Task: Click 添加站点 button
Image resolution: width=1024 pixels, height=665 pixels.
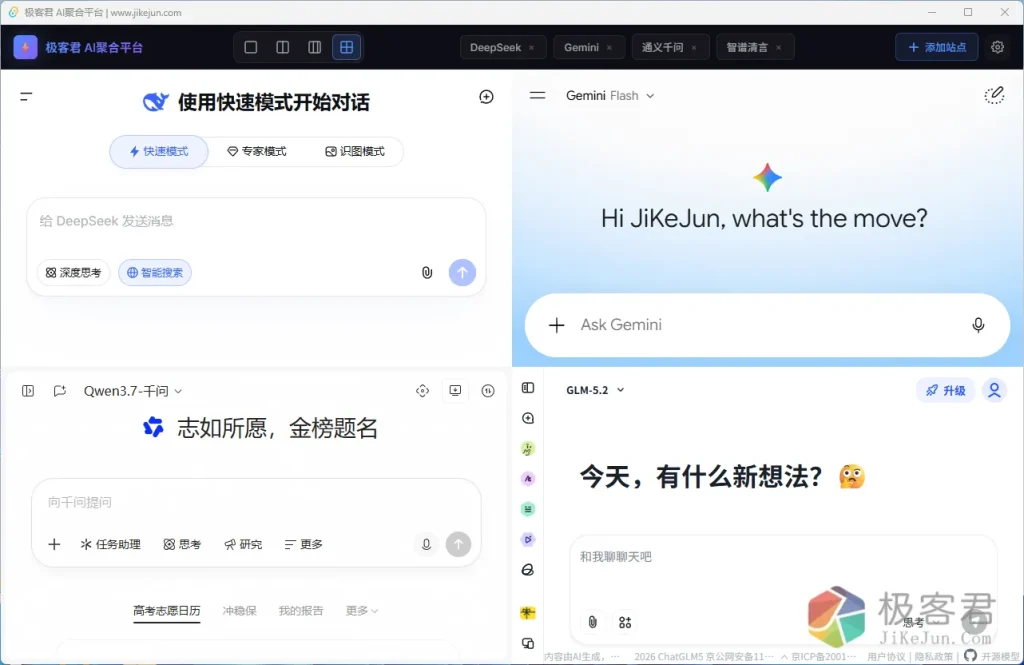Action: coord(936,47)
